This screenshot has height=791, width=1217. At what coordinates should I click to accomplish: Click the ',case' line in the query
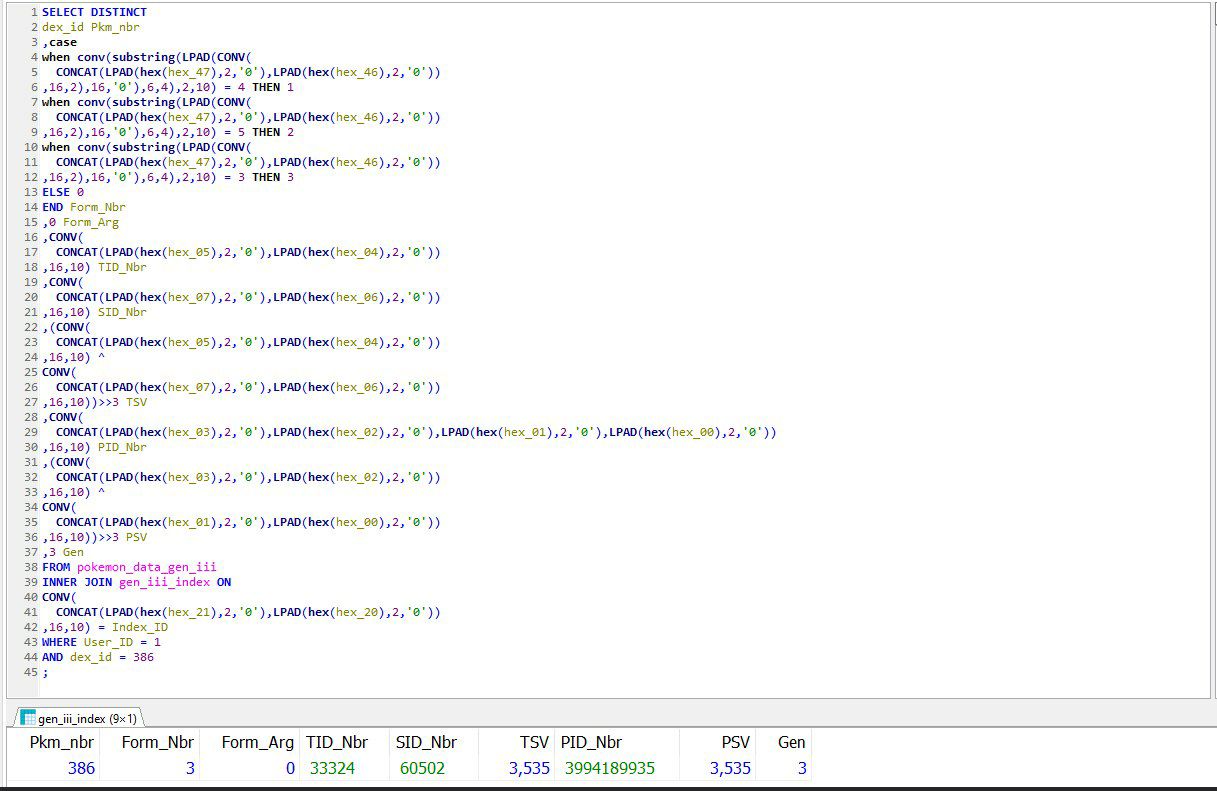(59, 42)
